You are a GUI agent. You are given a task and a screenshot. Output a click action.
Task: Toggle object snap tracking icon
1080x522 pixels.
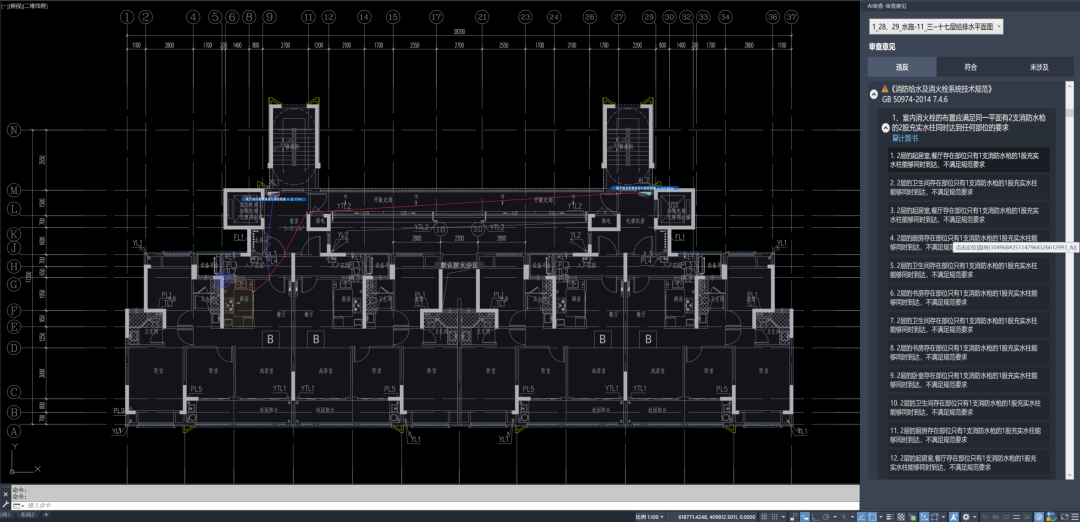tap(861, 516)
